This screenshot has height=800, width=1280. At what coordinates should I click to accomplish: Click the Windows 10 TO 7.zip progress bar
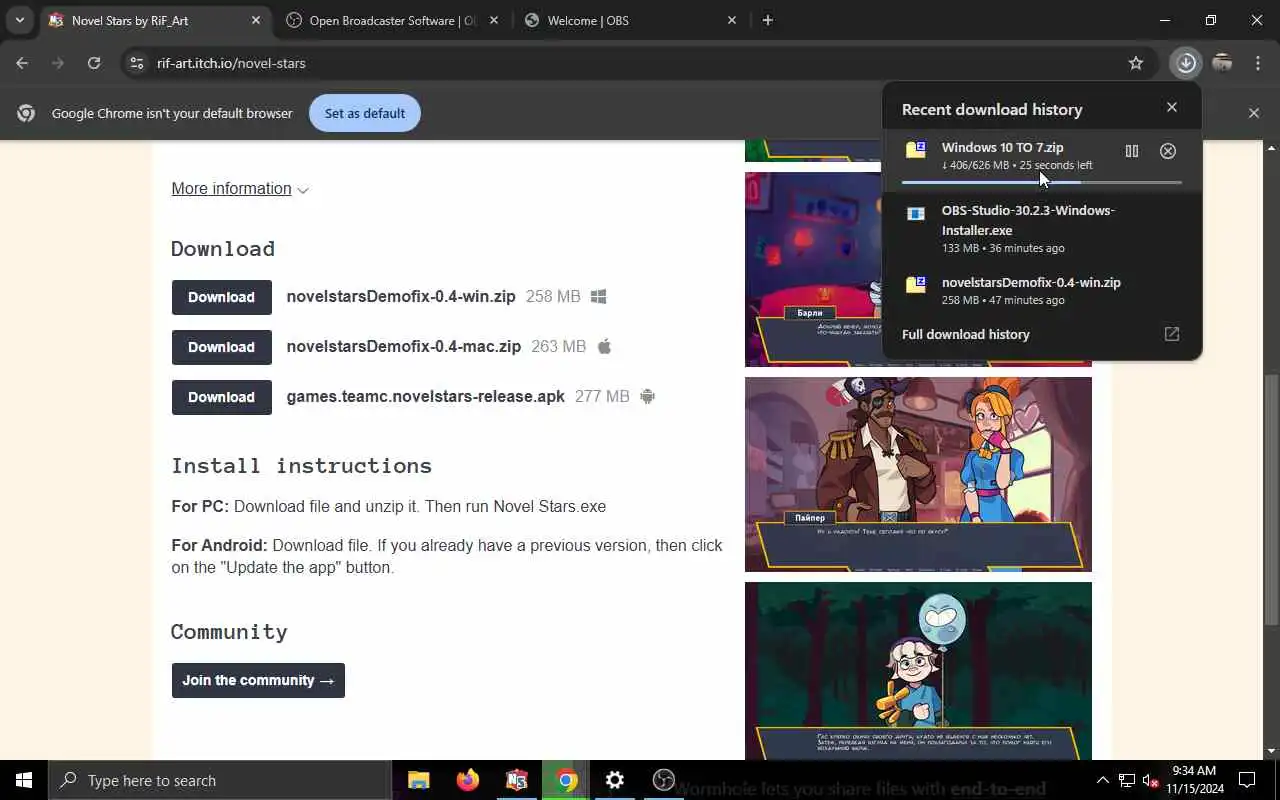[x=1042, y=182]
